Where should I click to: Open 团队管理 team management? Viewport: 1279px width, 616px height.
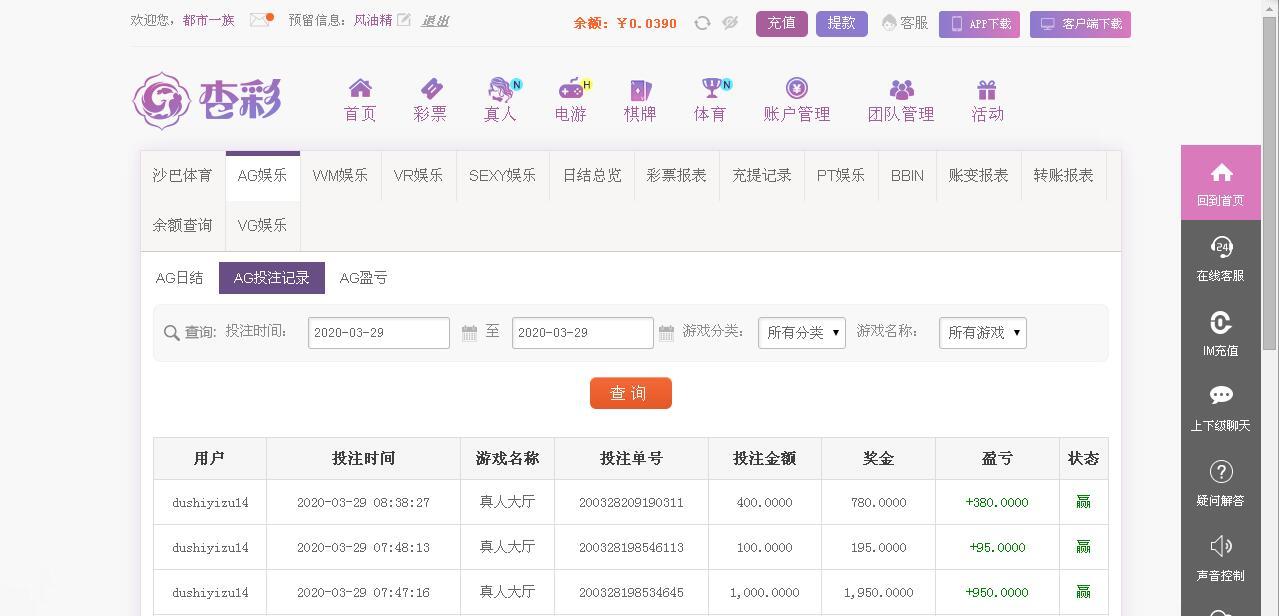tap(901, 98)
